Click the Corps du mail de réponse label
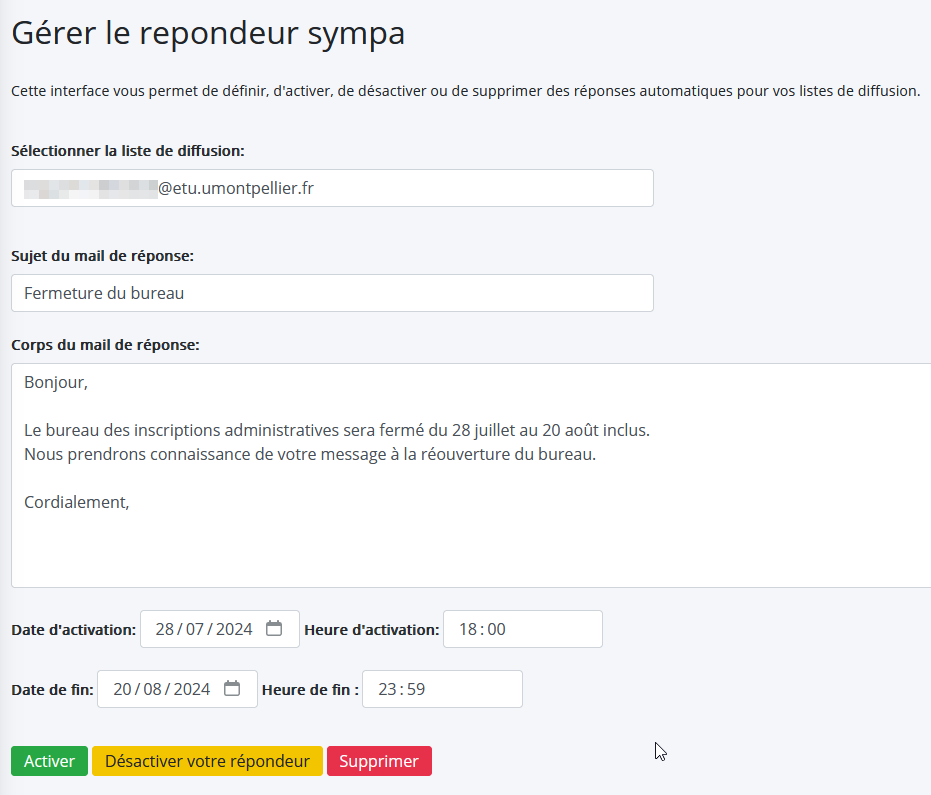Viewport: 931px width, 795px height. [x=106, y=345]
